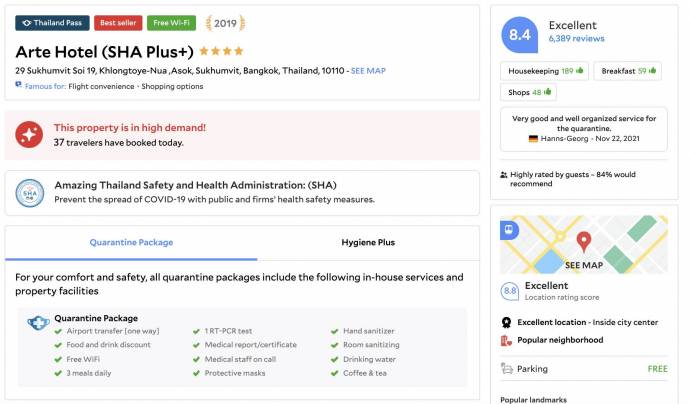690x404 pixels.
Task: Click the Arte Hotel (SHA Plus+) title
Action: [x=104, y=52]
